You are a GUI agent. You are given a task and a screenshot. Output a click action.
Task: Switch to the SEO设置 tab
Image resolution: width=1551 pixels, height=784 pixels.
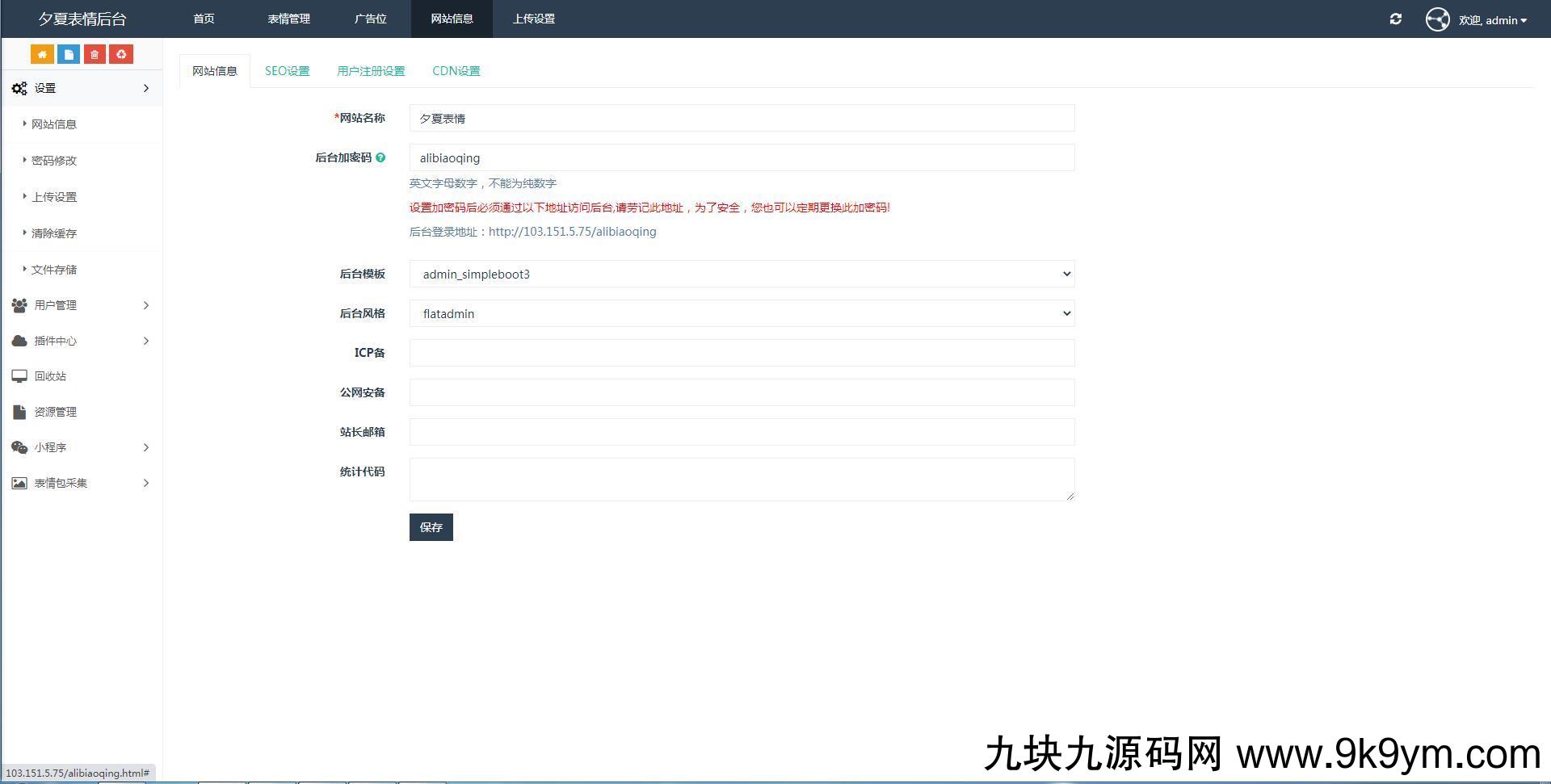tap(287, 71)
